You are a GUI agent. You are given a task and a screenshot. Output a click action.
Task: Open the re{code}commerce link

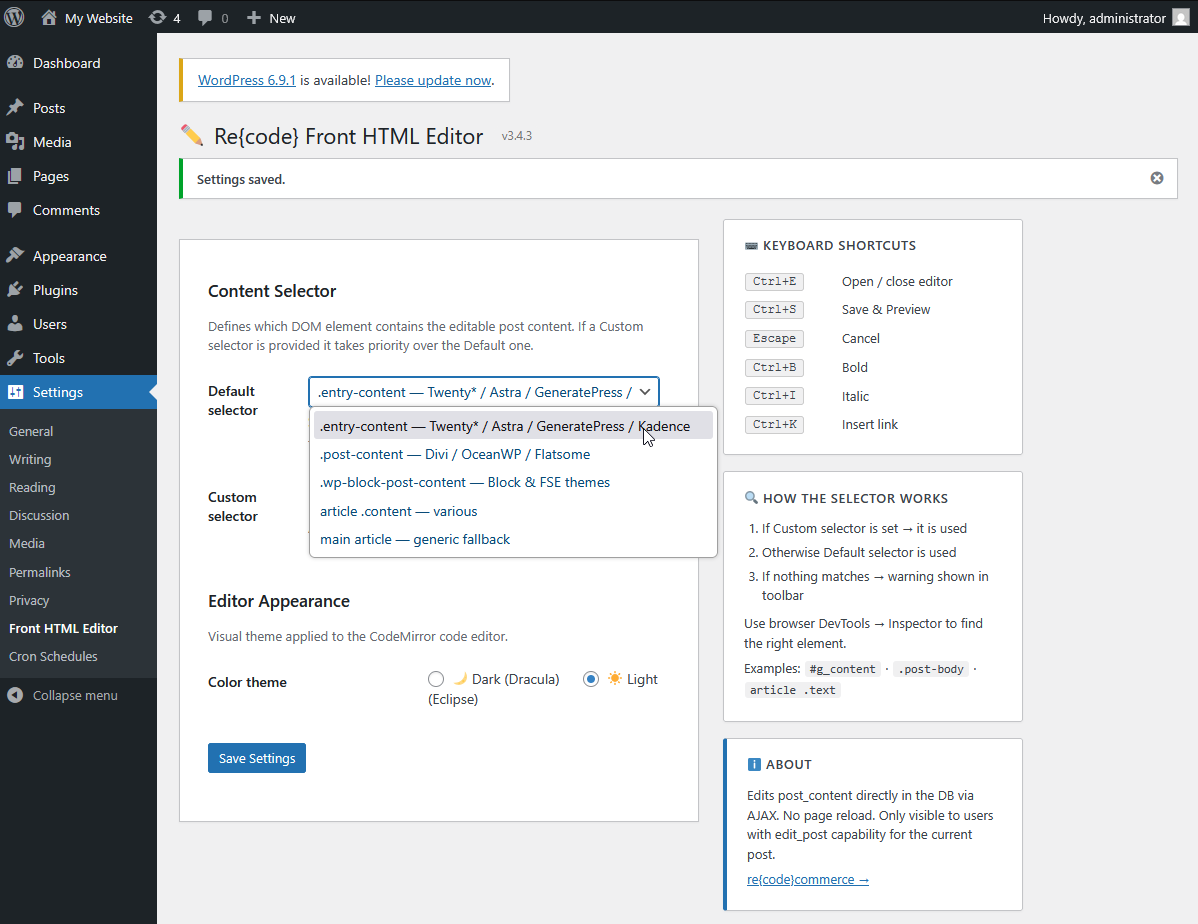point(808,880)
